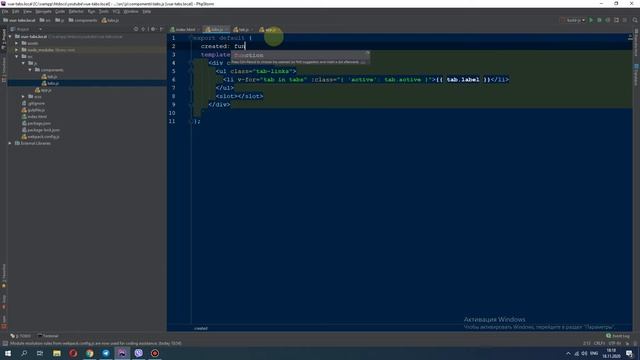
Task: Click the CRLF line separator in status bar
Action: click(599, 343)
